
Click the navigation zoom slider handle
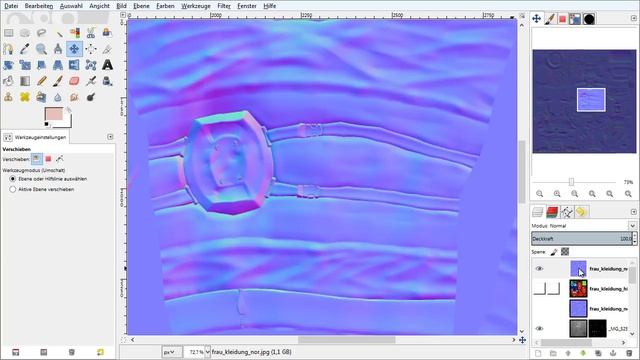(x=571, y=182)
